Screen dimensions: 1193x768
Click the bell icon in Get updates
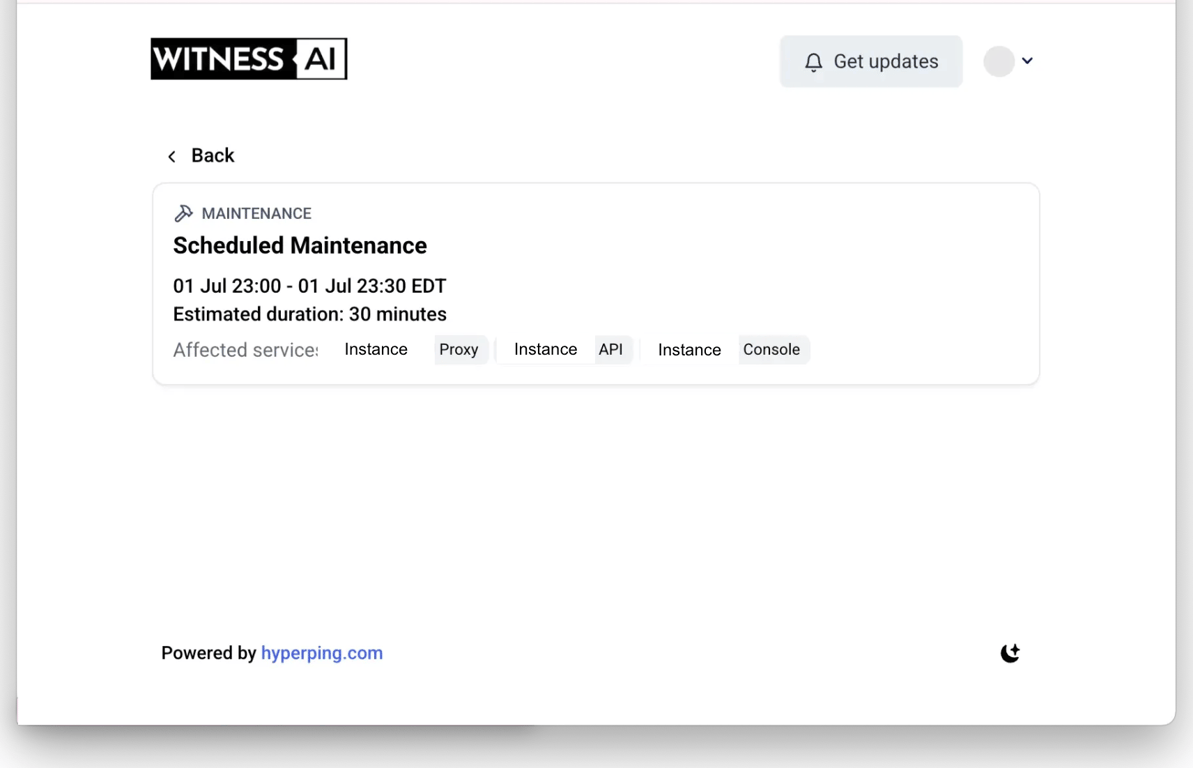point(814,62)
